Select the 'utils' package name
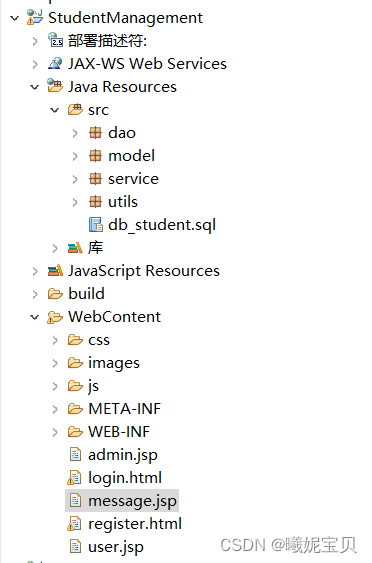Image resolution: width=372 pixels, height=563 pixels. pyautogui.click(x=123, y=202)
